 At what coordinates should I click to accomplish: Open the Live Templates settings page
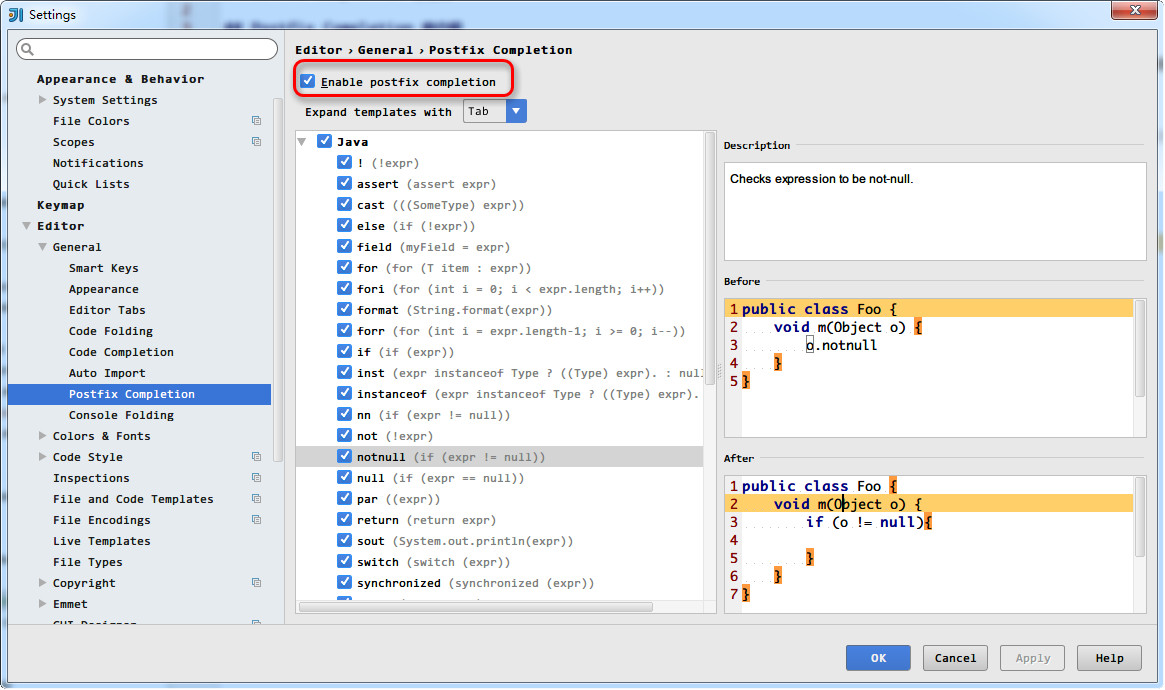coord(101,541)
